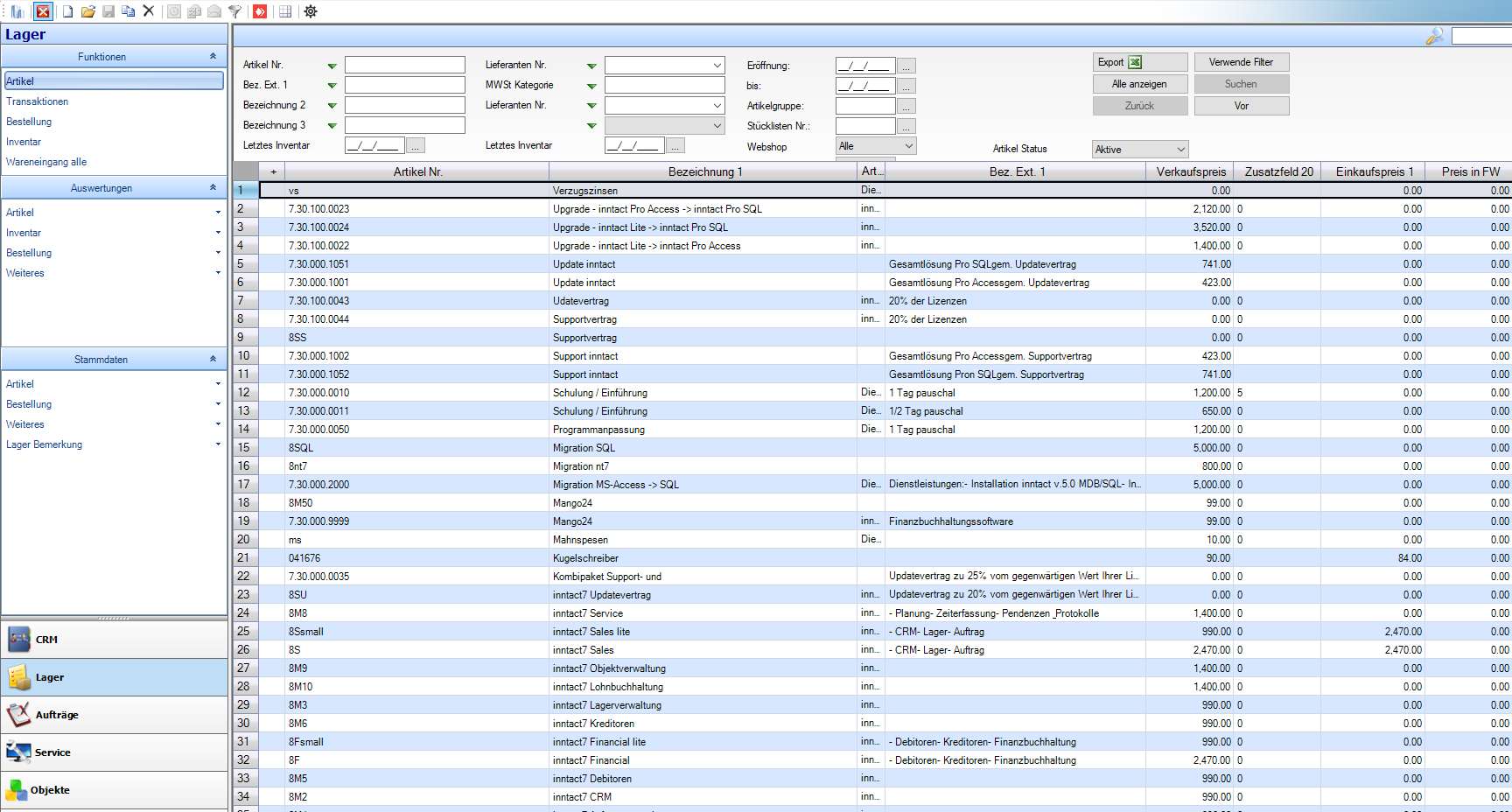Image resolution: width=1512 pixels, height=812 pixels.
Task: Sort by the Verkaufspreis column header
Action: 1190,171
